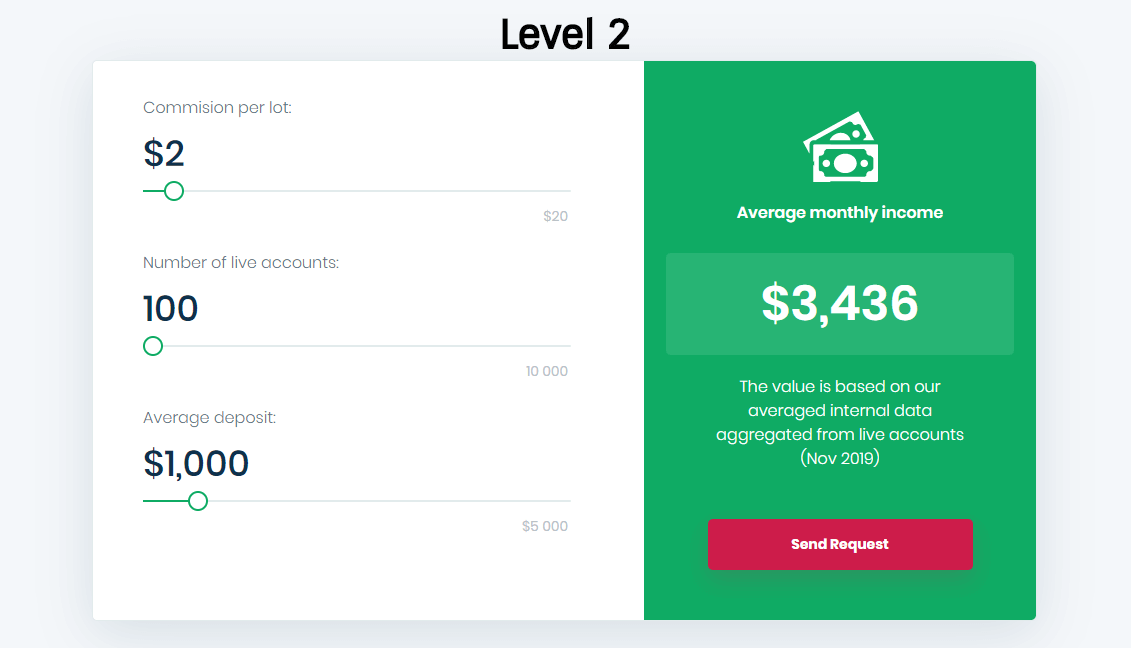1131x648 pixels.
Task: Click the Level 2 heading
Action: pos(565,34)
